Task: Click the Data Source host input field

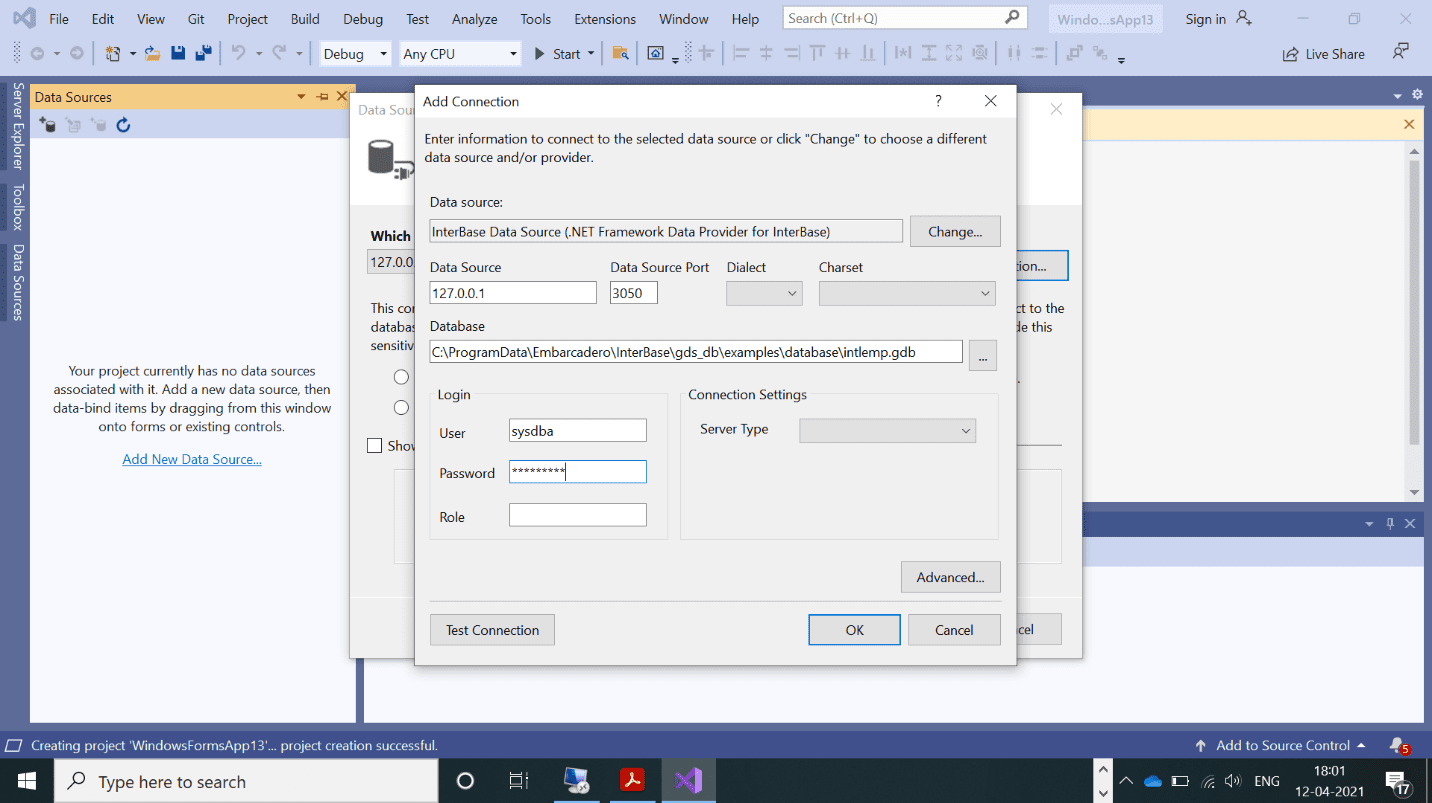Action: tap(513, 293)
